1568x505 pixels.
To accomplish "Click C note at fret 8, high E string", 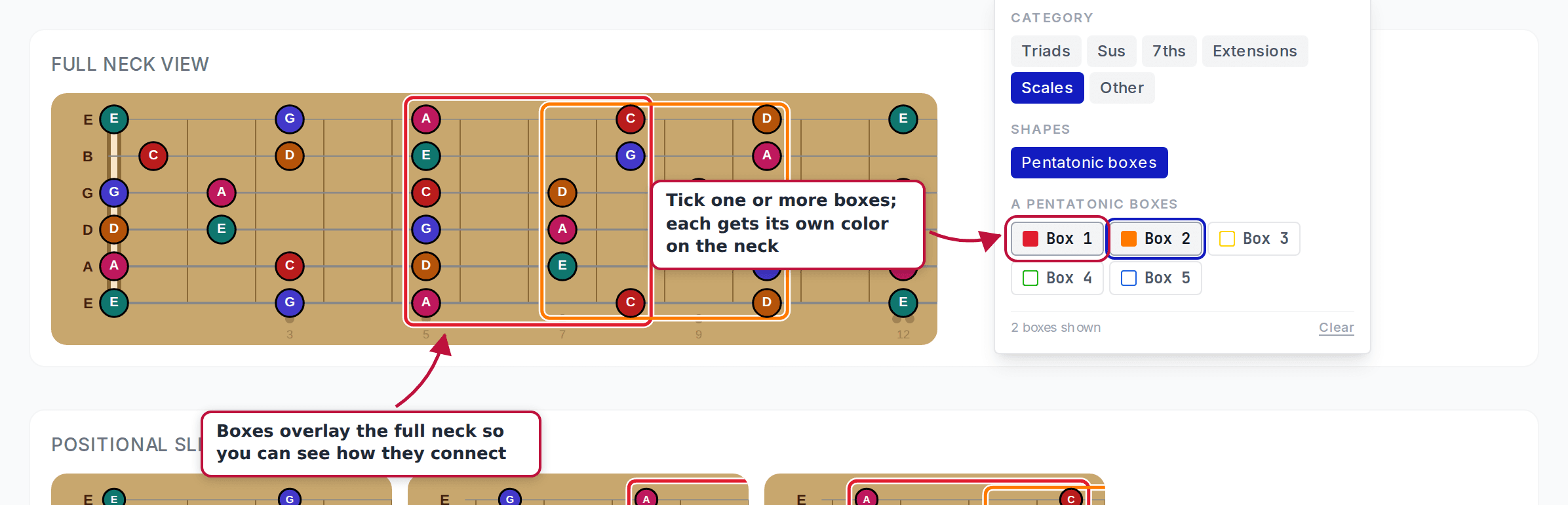I will coord(631,119).
